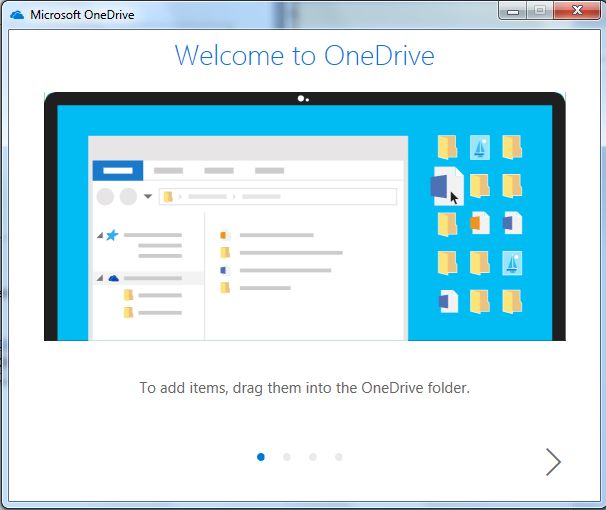Select the highlighted blue tab in the illustration
The image size is (606, 510).
coord(119,171)
